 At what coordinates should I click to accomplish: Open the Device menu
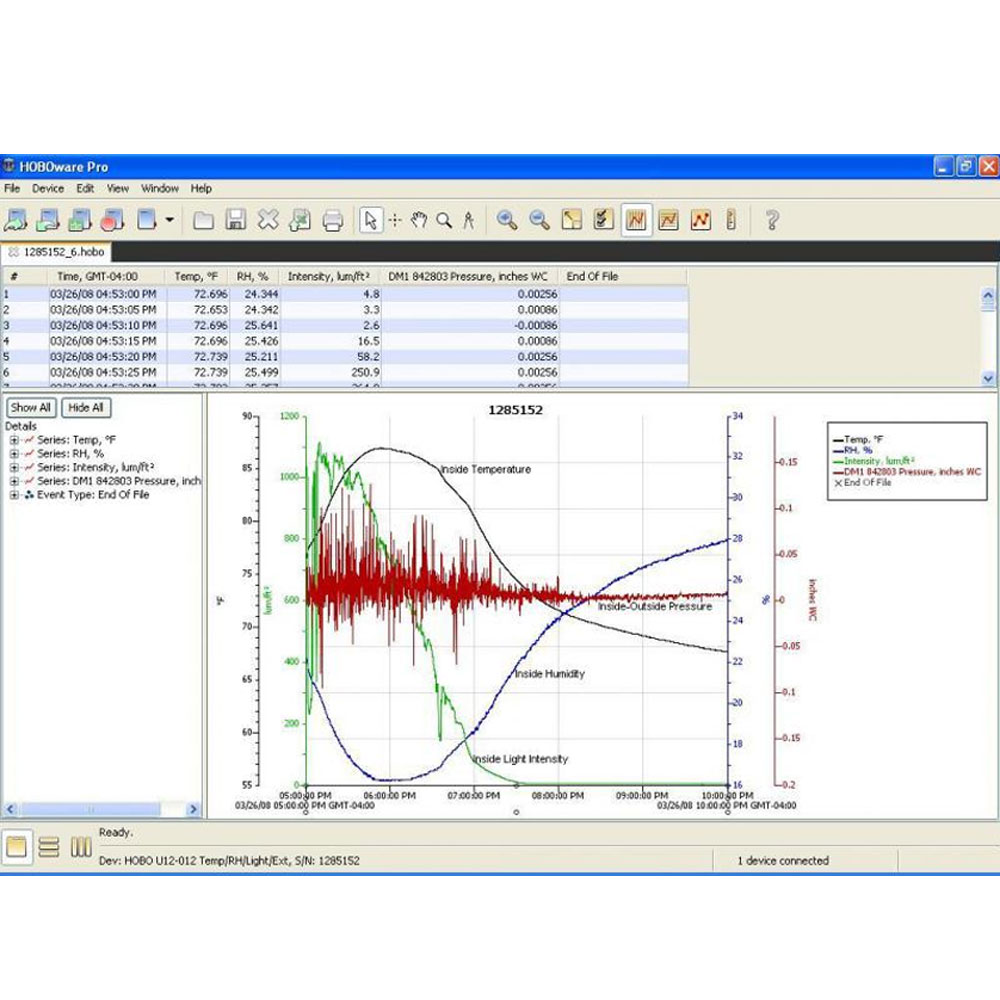(x=47, y=188)
